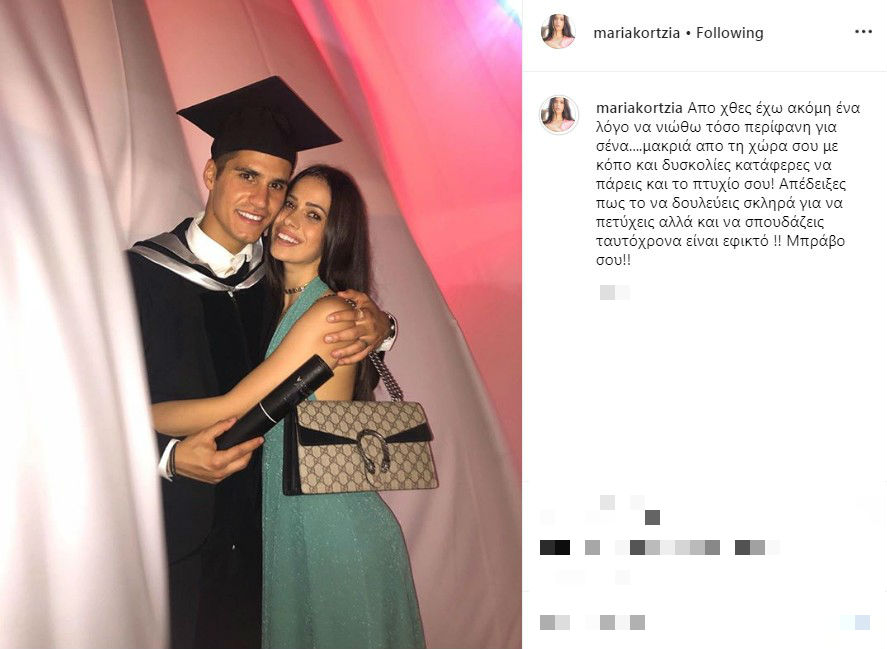The width and height of the screenshot is (887, 649).
Task: Click the avatar beside the caption
Action: (559, 115)
